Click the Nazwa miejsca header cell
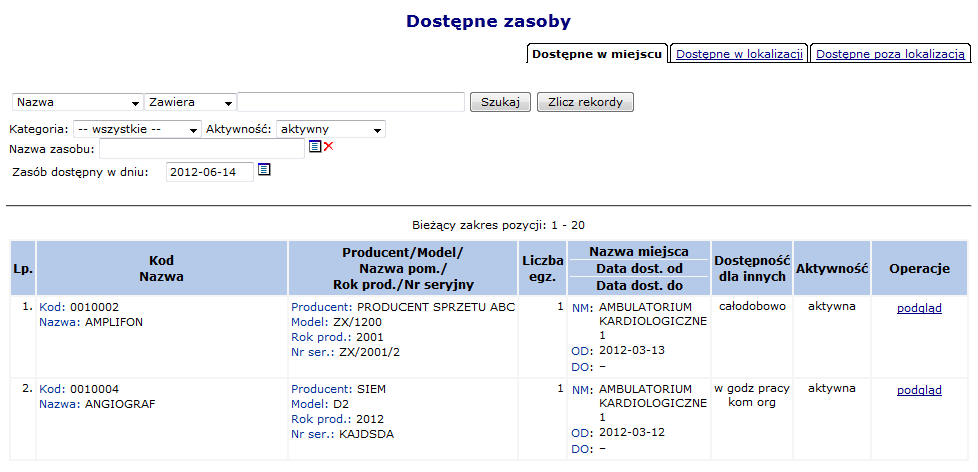This screenshot has width=978, height=472. click(x=639, y=252)
